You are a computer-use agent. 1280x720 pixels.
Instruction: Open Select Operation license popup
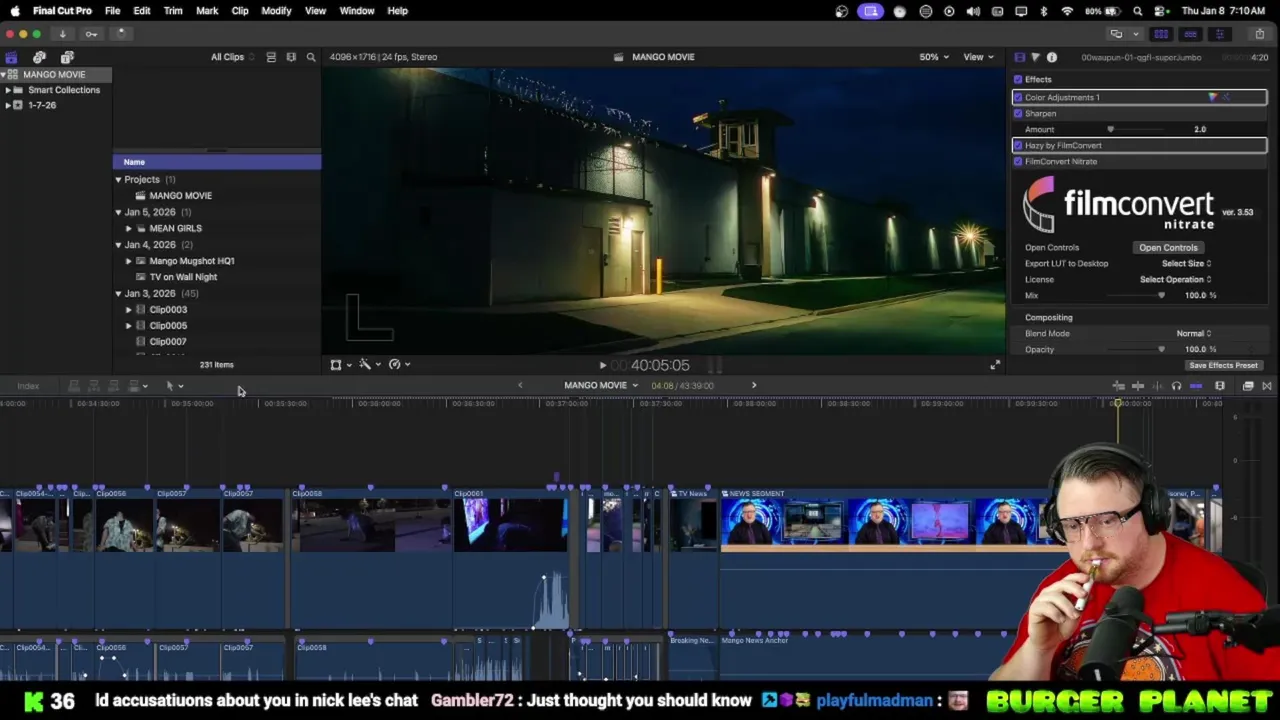(x=1175, y=279)
